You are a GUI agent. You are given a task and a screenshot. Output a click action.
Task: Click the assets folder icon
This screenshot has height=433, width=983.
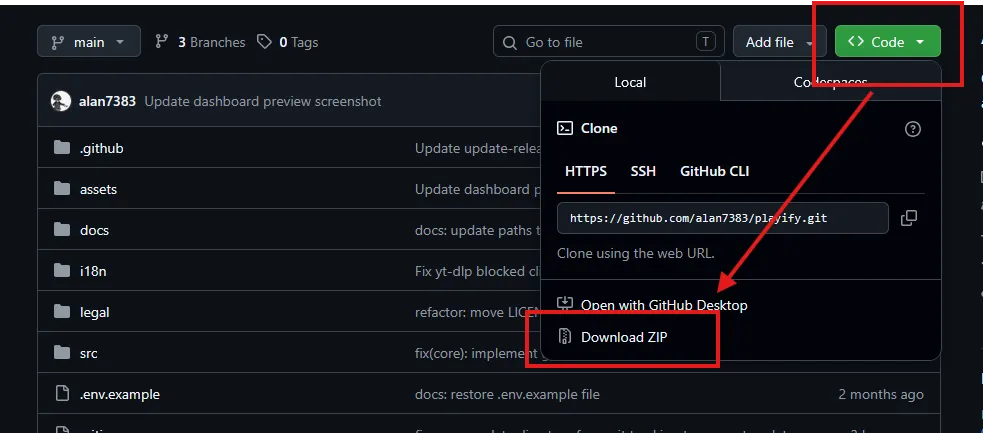[61, 189]
